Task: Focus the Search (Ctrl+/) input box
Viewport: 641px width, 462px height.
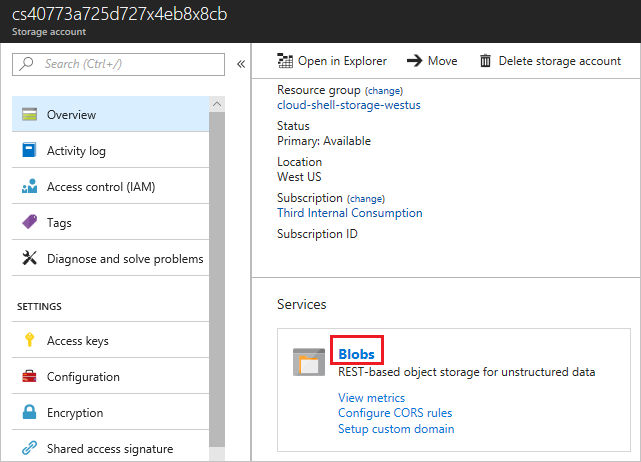Action: pyautogui.click(x=118, y=64)
